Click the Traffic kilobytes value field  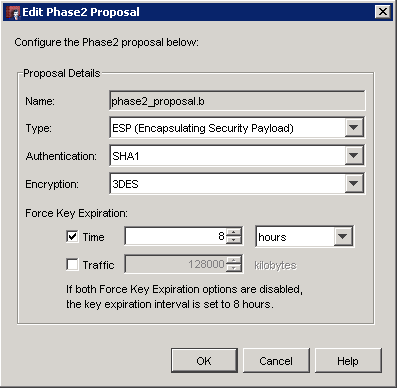176,264
